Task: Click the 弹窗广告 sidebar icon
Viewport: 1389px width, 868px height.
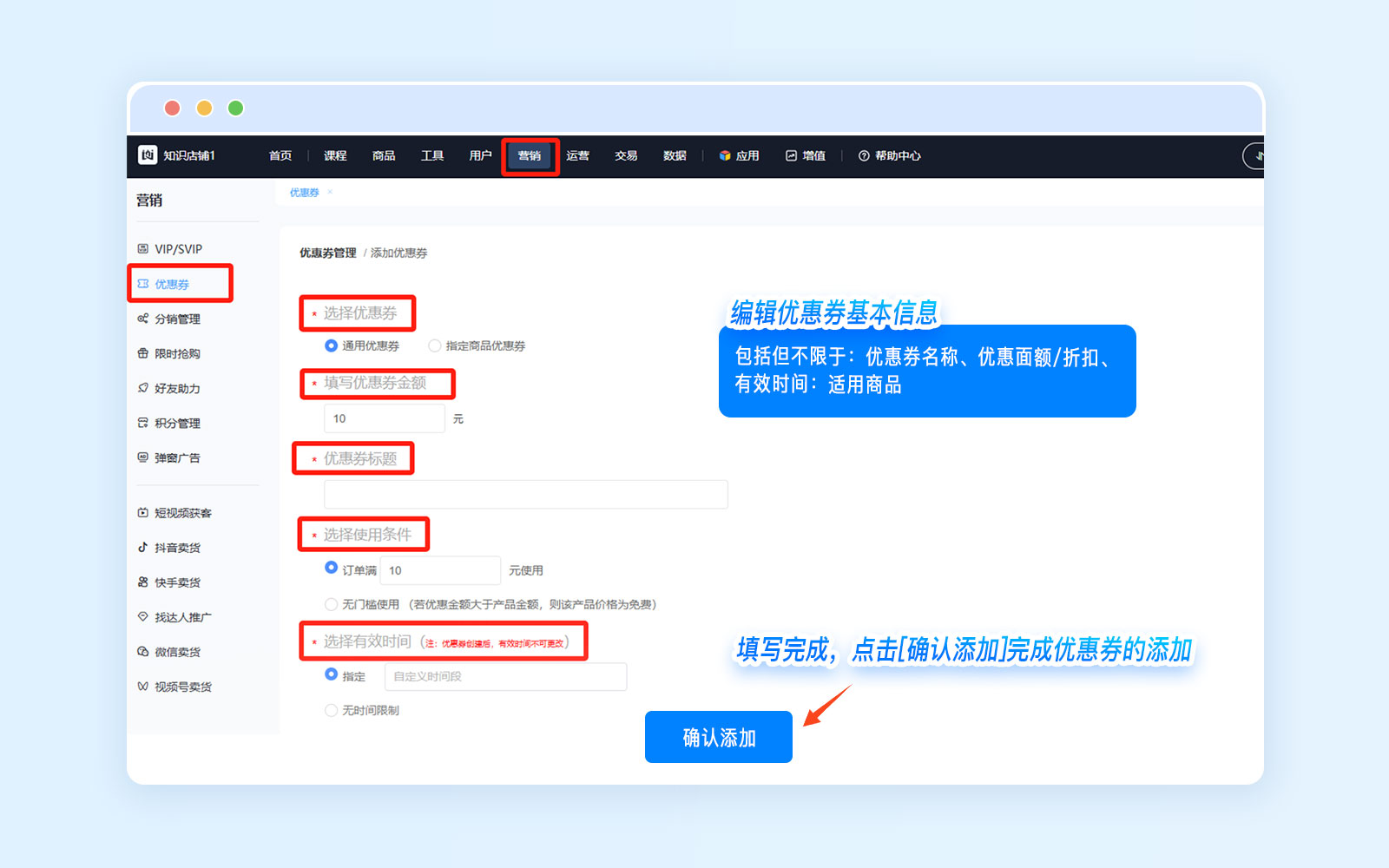Action: point(143,457)
